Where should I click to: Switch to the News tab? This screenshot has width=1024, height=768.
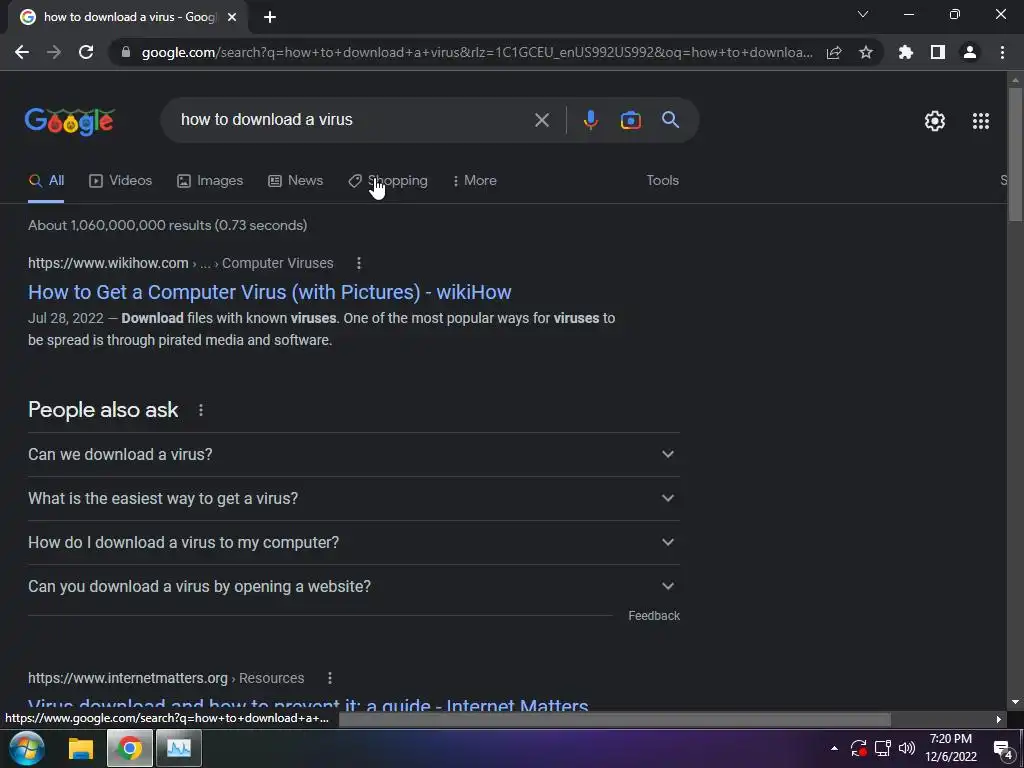point(295,181)
